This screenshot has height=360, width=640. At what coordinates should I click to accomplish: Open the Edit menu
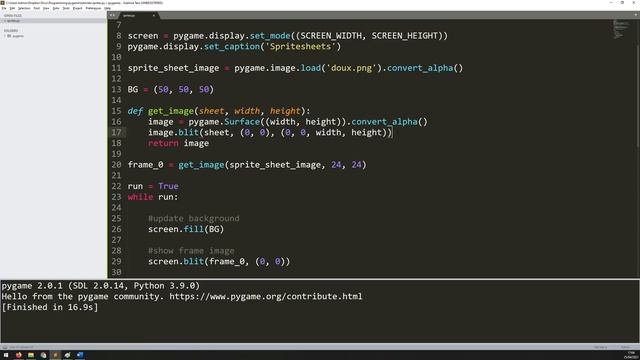(12, 8)
